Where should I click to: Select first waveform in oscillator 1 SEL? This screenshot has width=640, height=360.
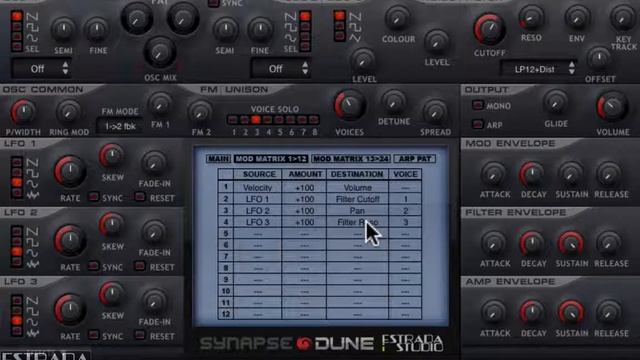tap(17, 16)
